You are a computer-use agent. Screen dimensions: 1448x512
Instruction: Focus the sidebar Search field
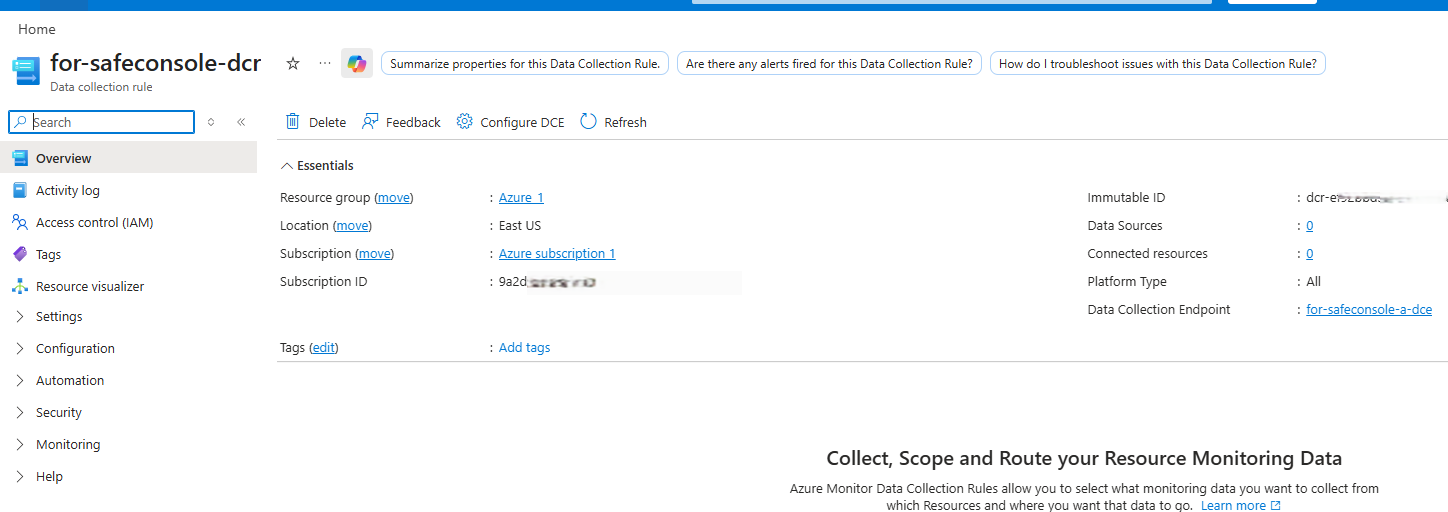tap(102, 122)
